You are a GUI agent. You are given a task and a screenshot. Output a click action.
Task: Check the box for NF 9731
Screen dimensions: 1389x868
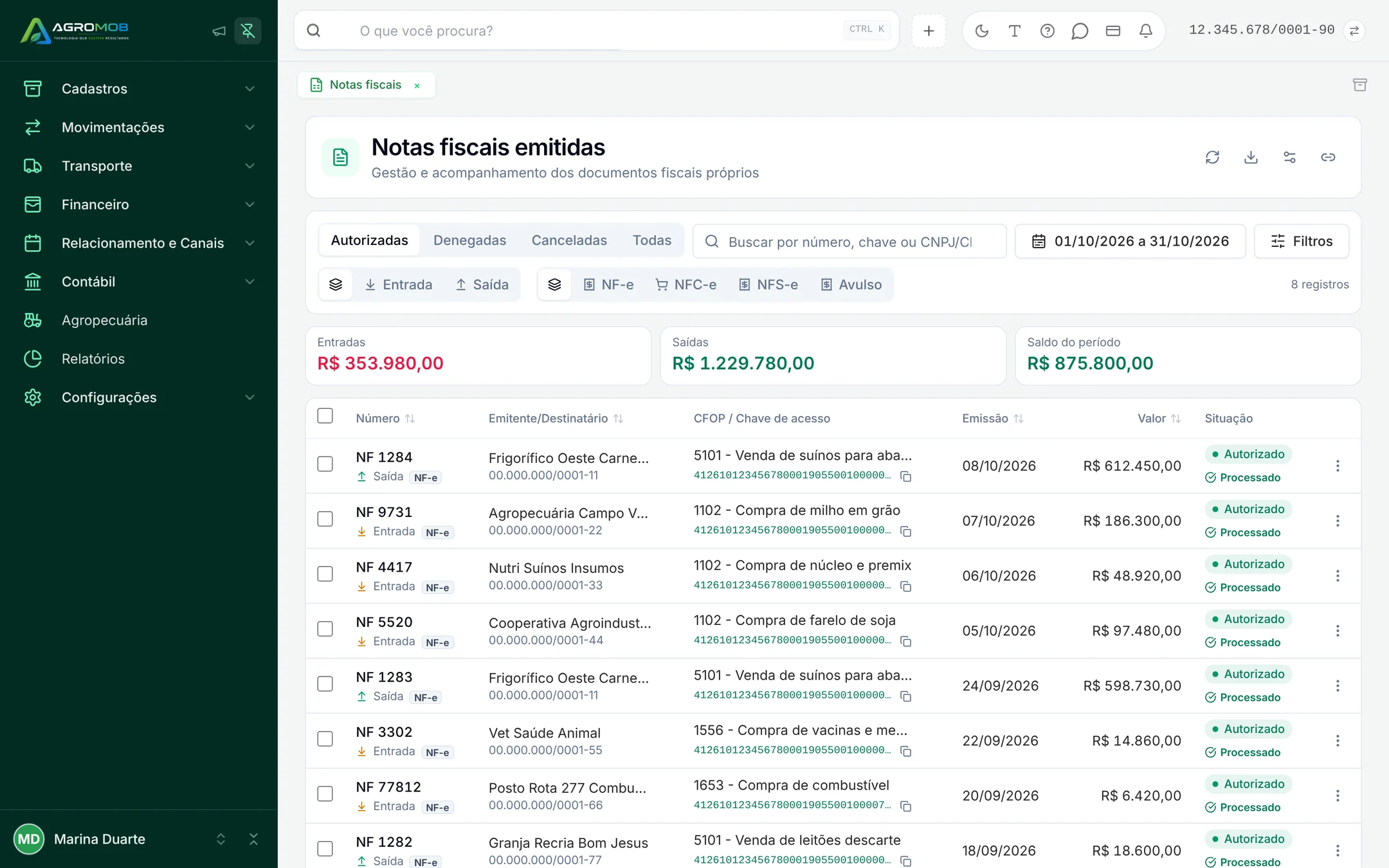point(325,519)
